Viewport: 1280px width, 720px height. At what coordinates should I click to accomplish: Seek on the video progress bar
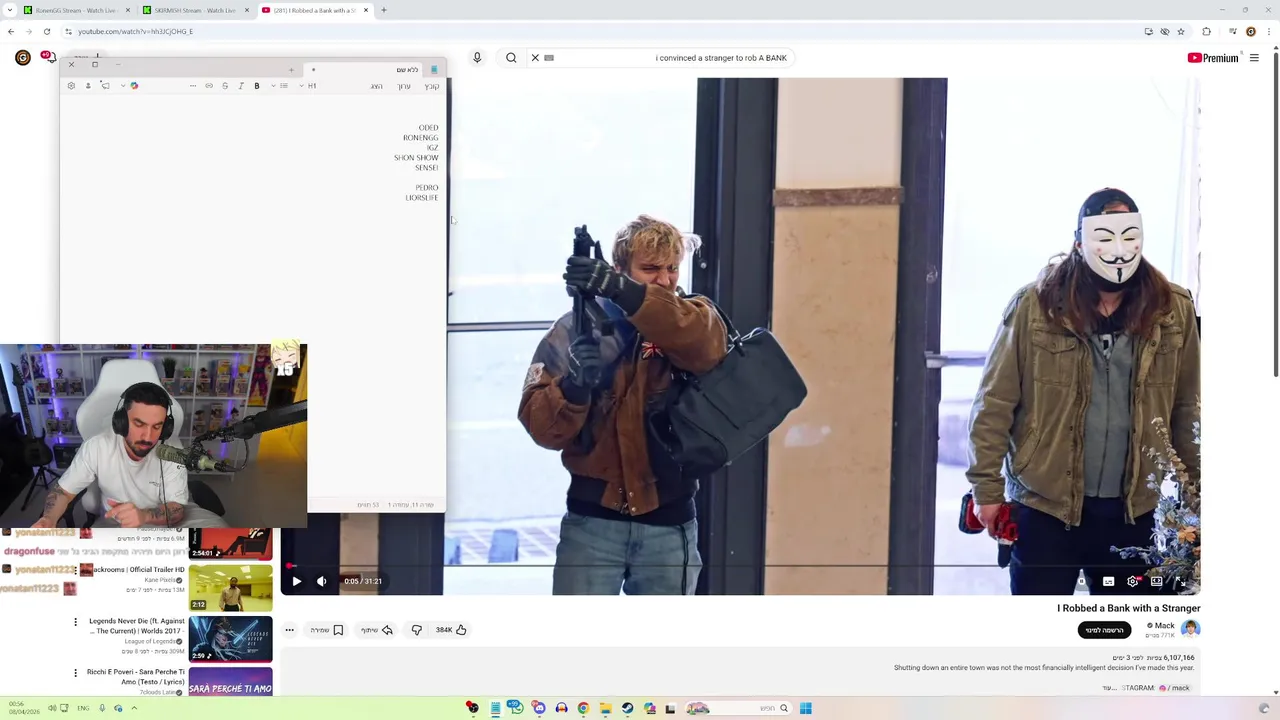(740, 566)
